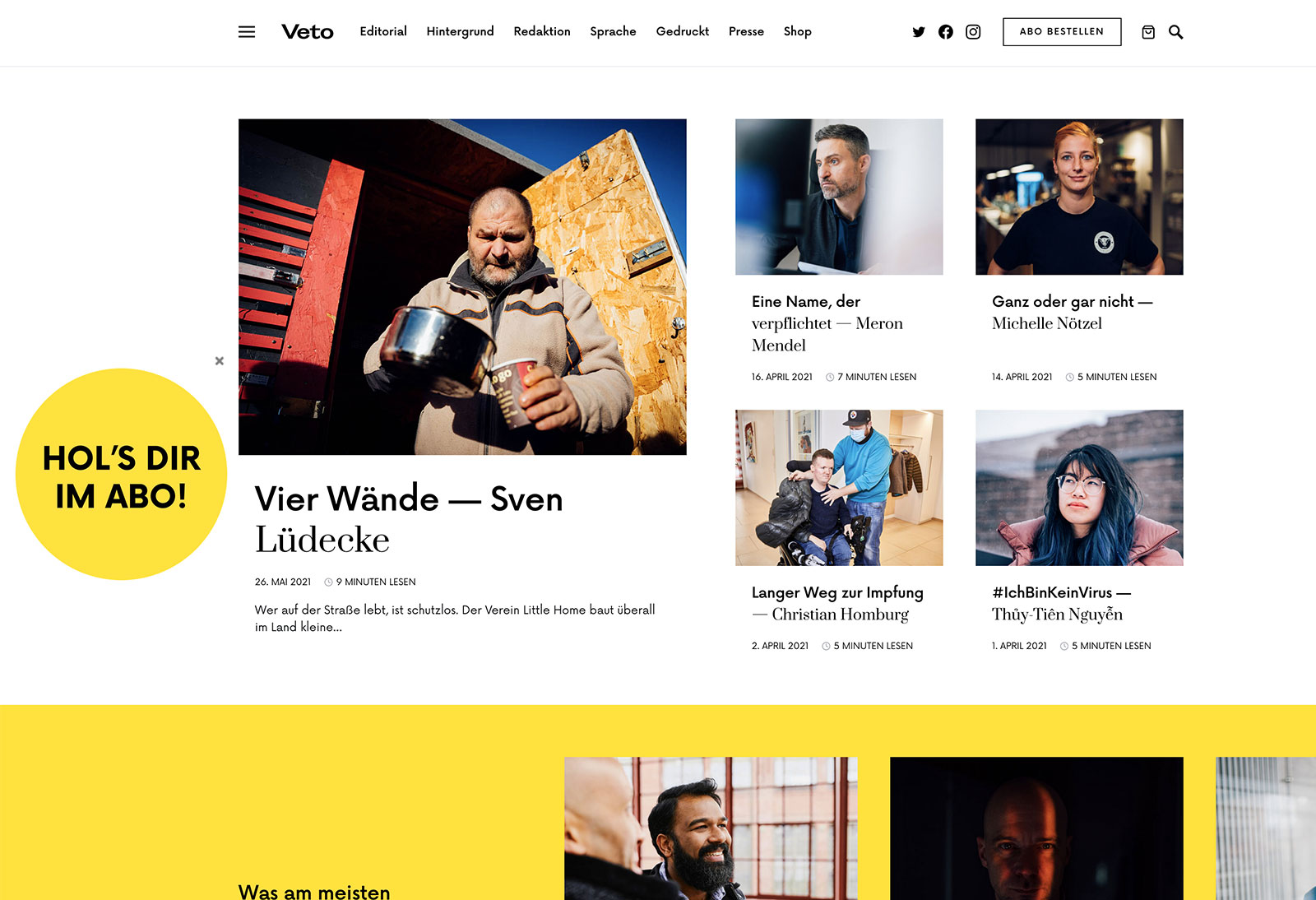
Task: Go to the Editorial section
Action: tap(383, 31)
